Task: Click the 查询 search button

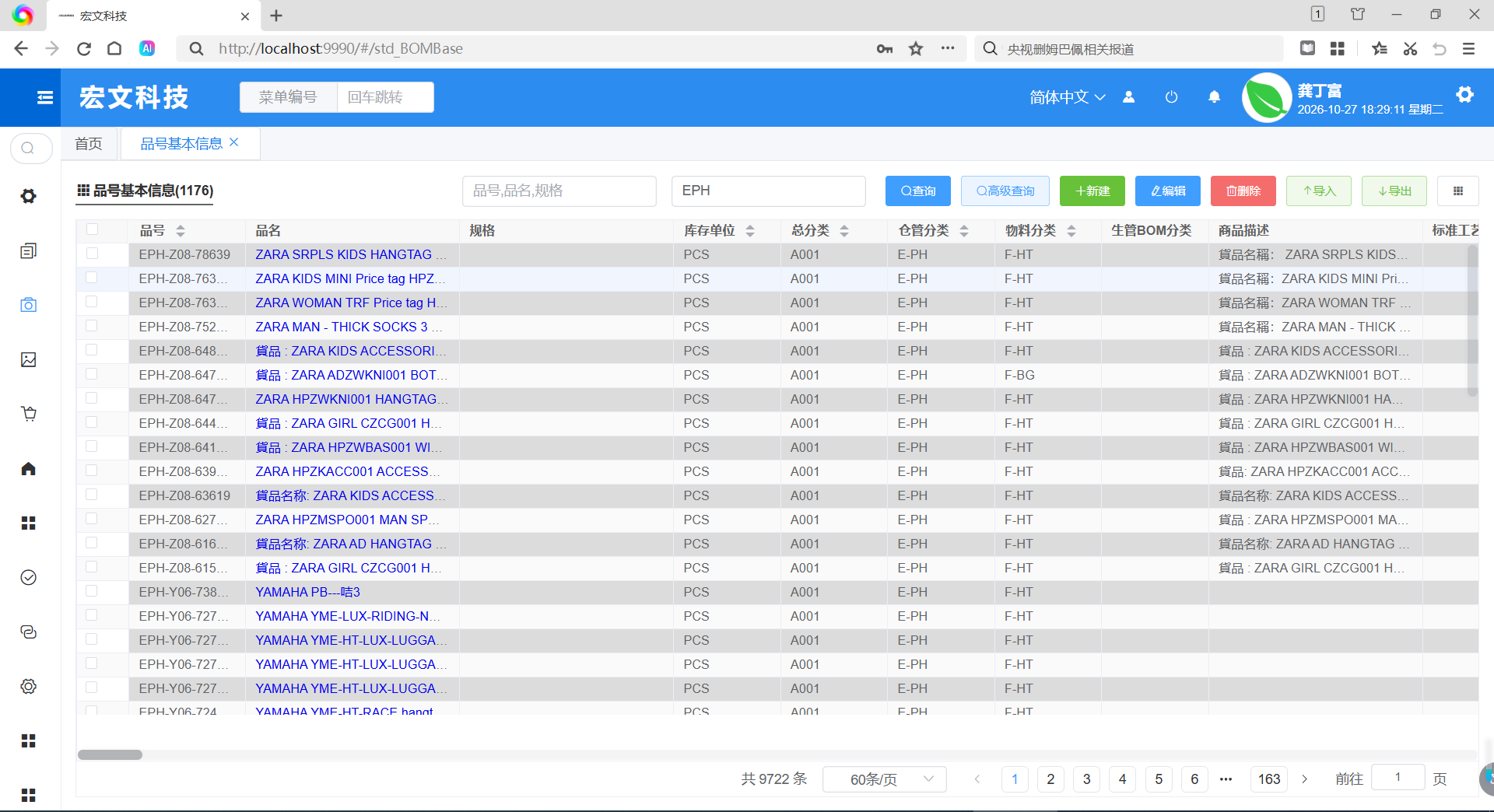Action: (x=918, y=191)
